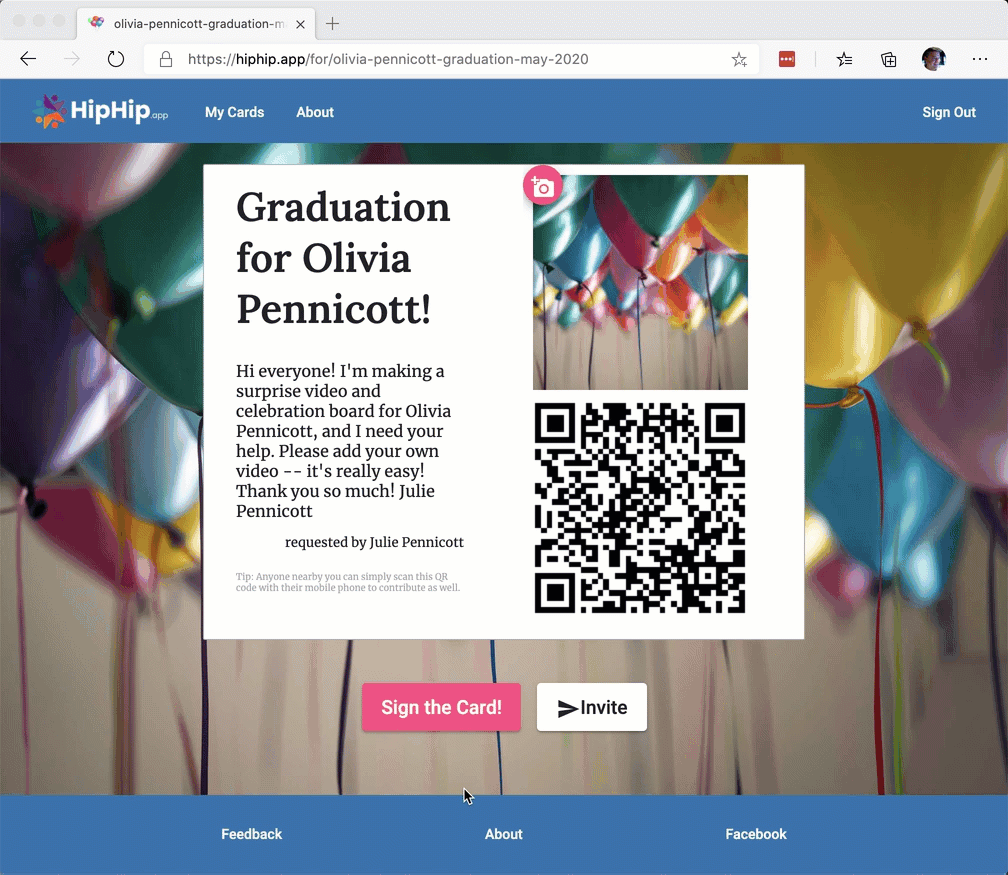Image resolution: width=1008 pixels, height=875 pixels.
Task: Click the grayed-out forward arrow
Action: (72, 59)
